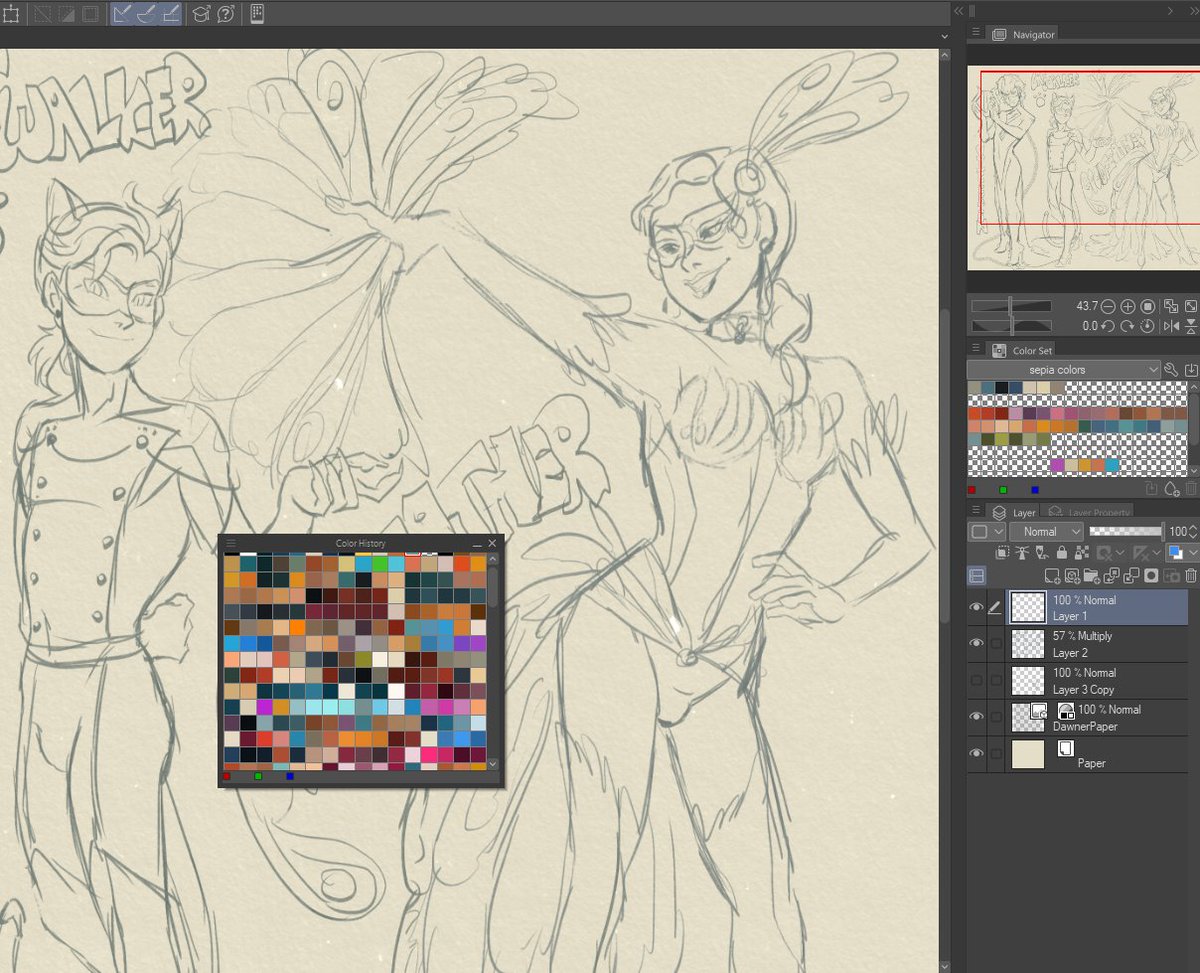
Task: Click the import color set icon
Action: point(1191,370)
